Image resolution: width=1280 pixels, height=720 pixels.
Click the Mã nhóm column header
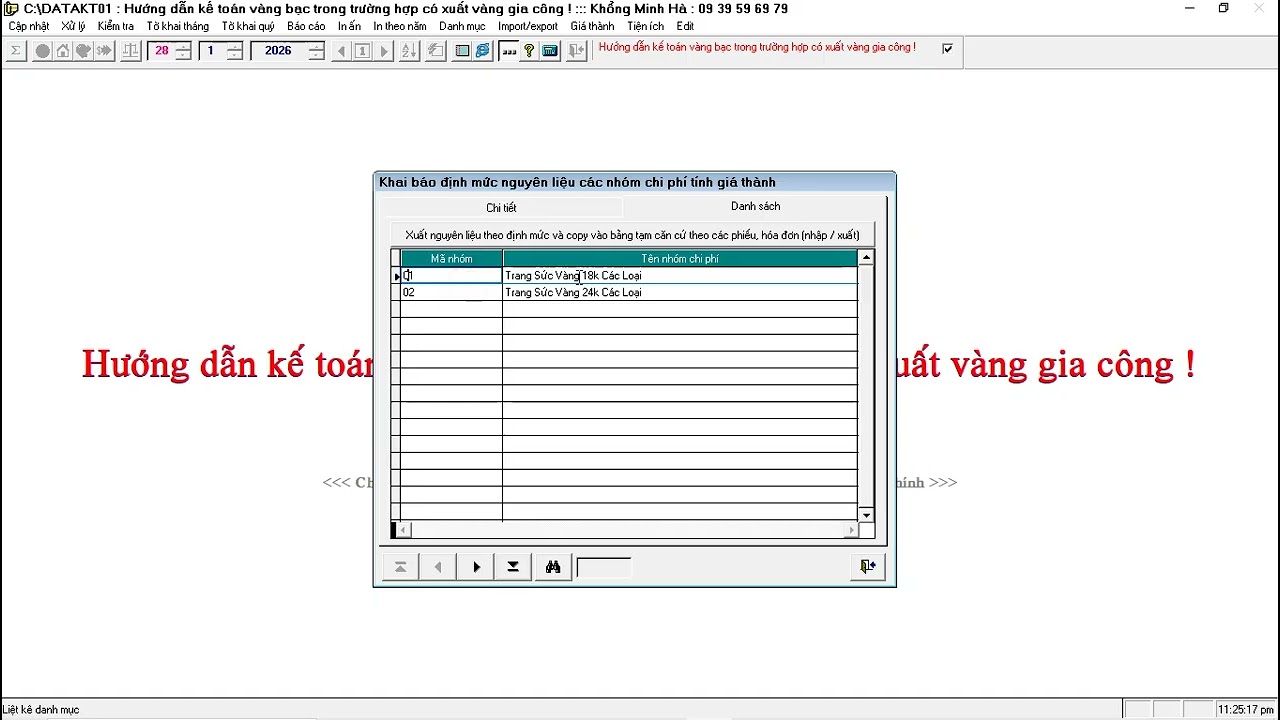(452, 259)
